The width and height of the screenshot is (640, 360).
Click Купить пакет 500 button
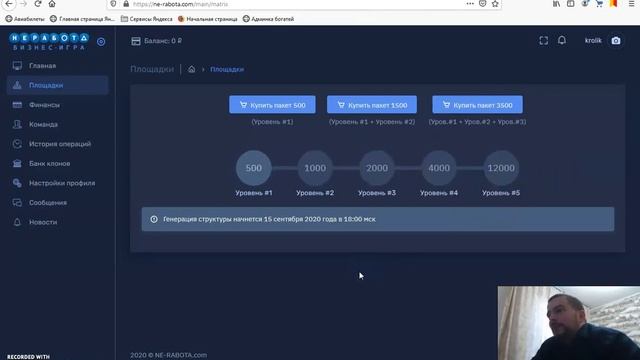pyautogui.click(x=272, y=105)
